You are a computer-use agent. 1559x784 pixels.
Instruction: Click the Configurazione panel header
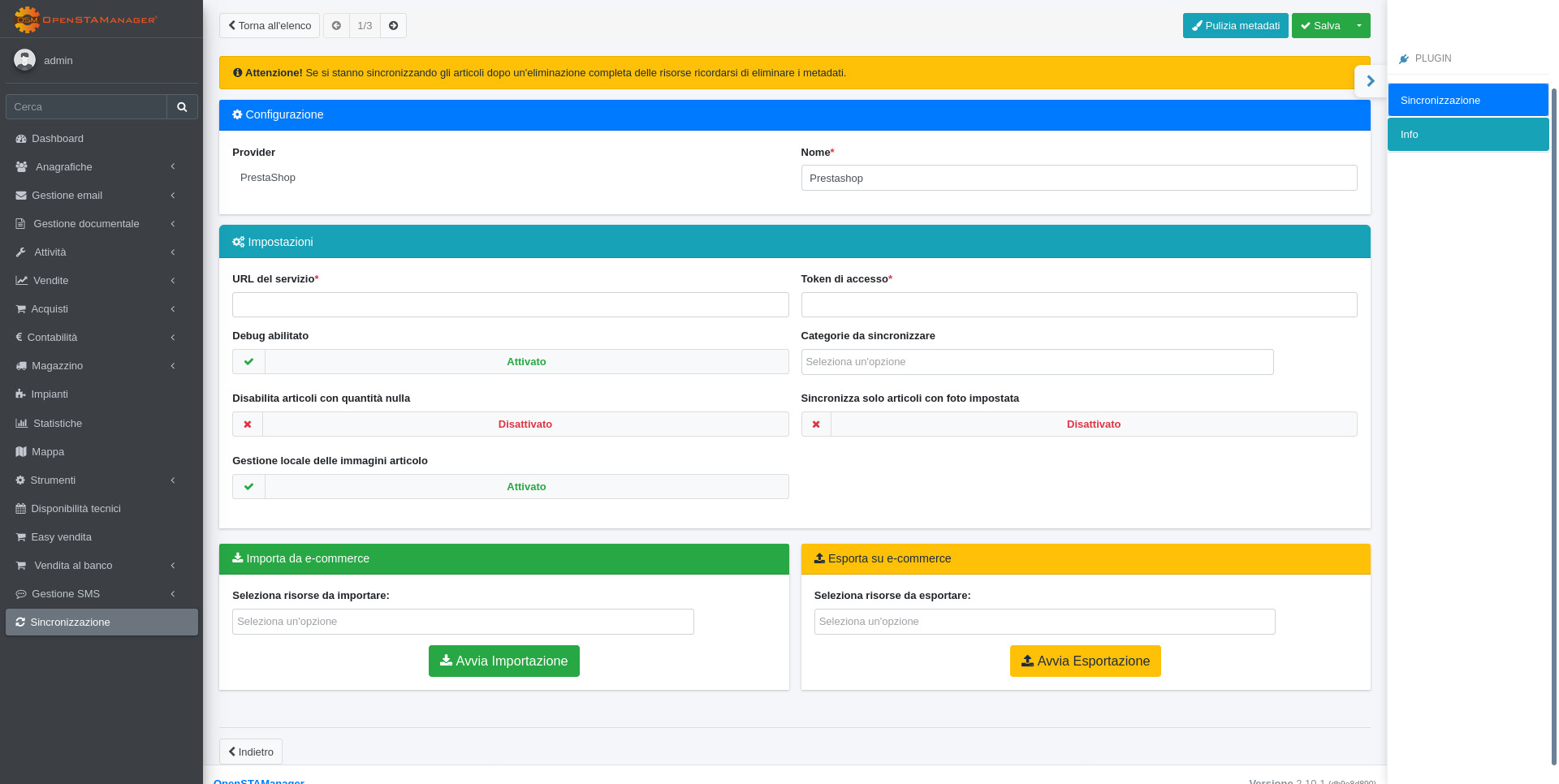[x=795, y=115]
